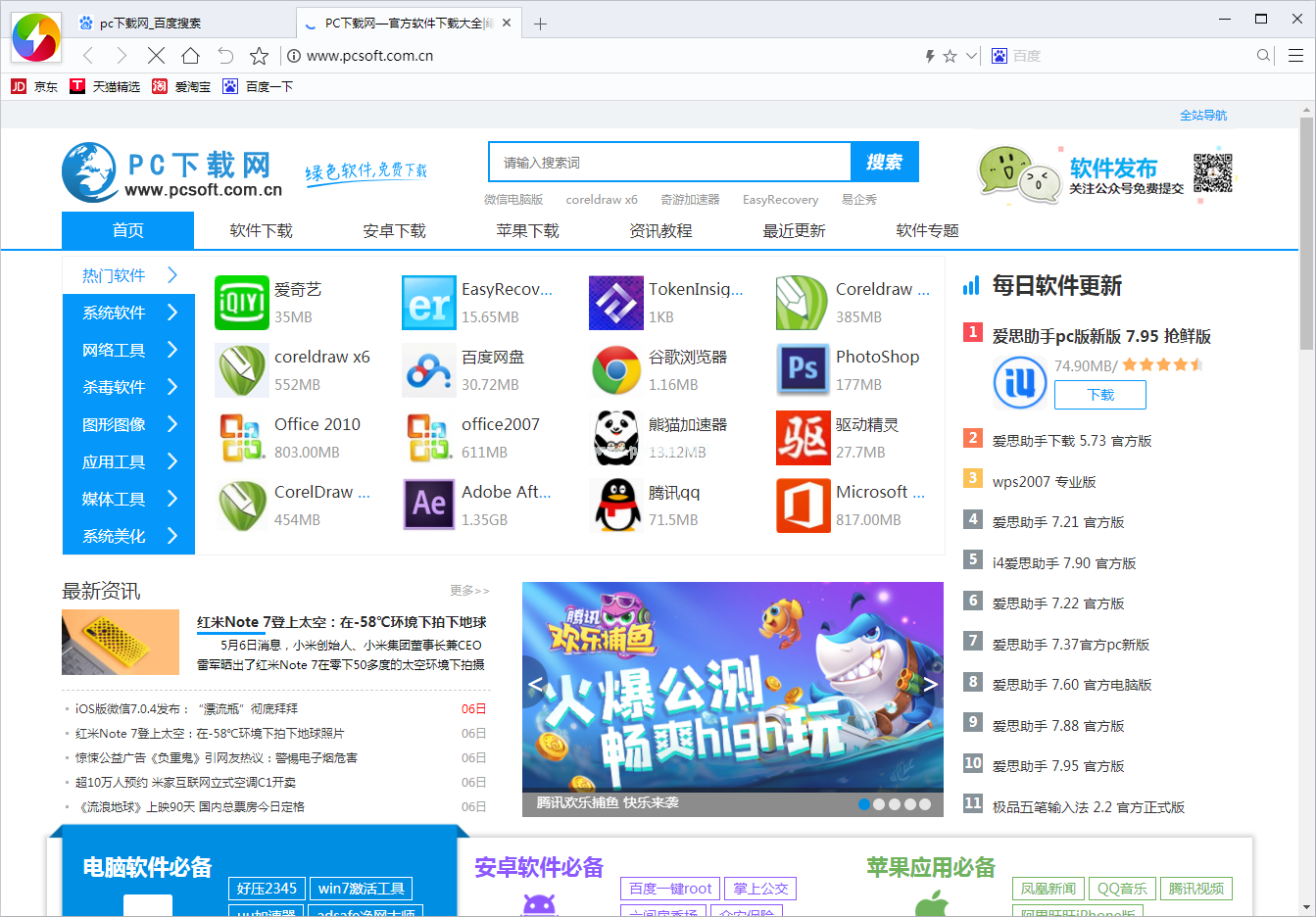Click the 4.5-star rating for 爱思助手
This screenshot has height=917, width=1316.
[x=1163, y=364]
